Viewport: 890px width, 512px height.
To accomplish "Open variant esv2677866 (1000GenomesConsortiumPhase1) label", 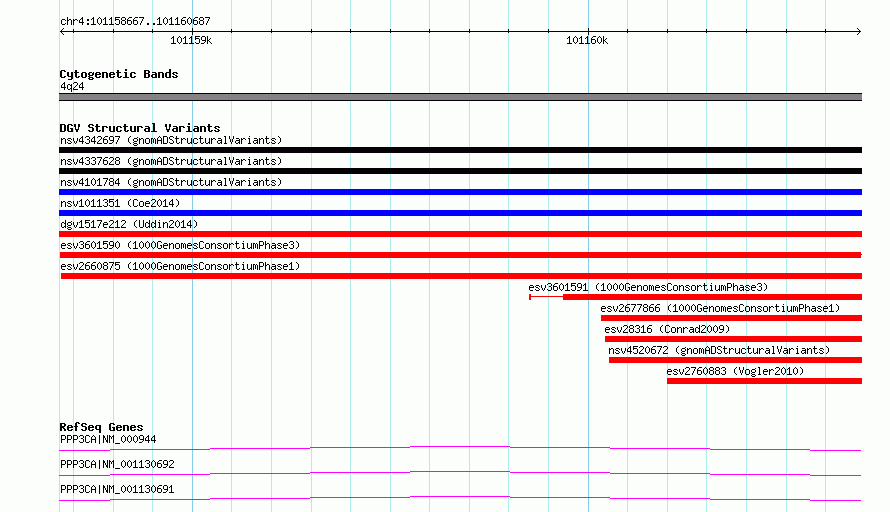I will 720,308.
